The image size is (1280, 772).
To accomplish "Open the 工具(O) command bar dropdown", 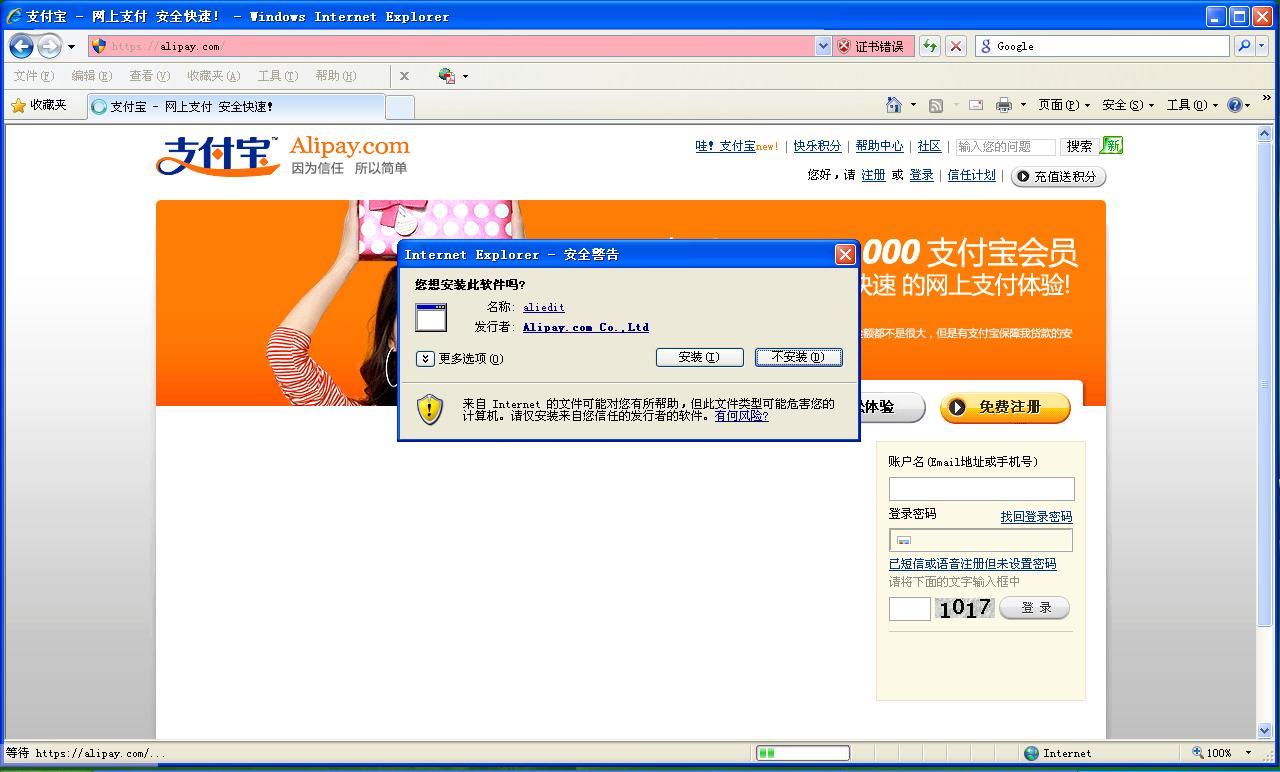I will (1192, 105).
